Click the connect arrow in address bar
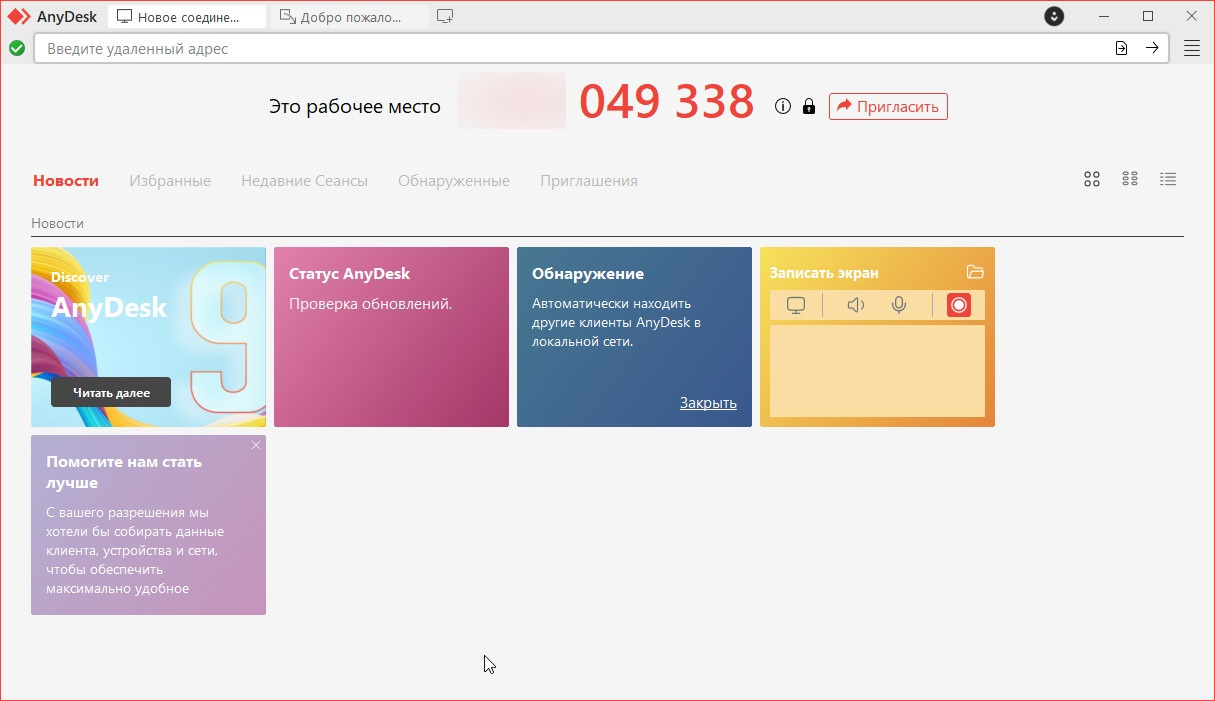The width and height of the screenshot is (1215, 701). pos(1152,48)
